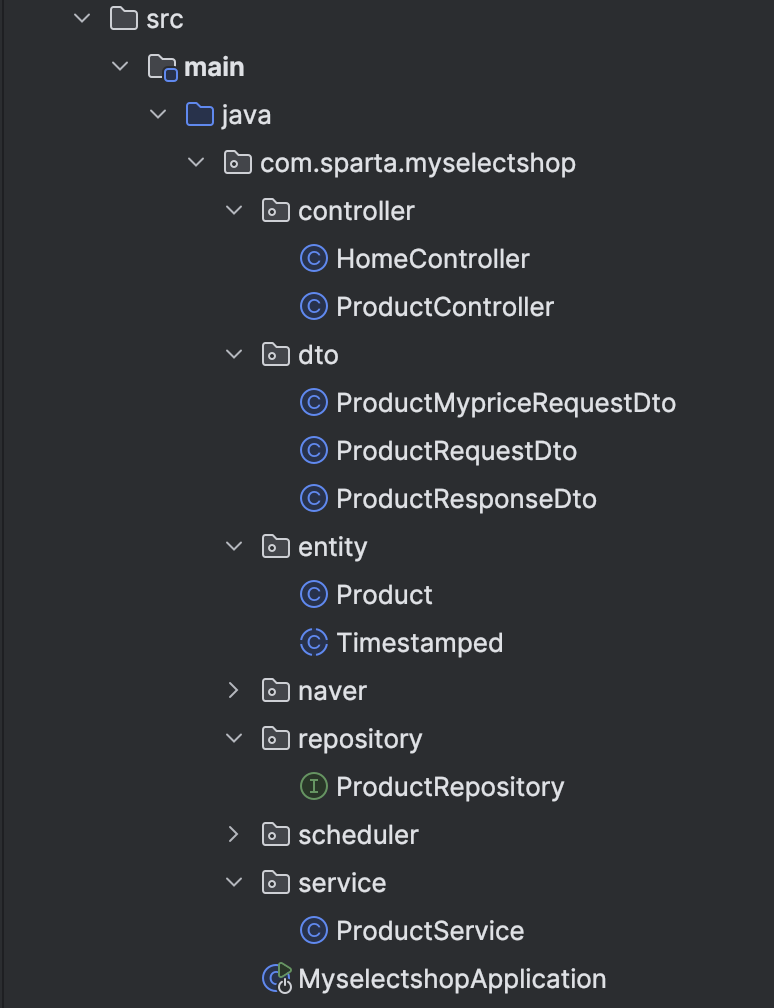This screenshot has height=1008, width=774.
Task: Open the ProductResponseDto class
Action: click(x=466, y=499)
